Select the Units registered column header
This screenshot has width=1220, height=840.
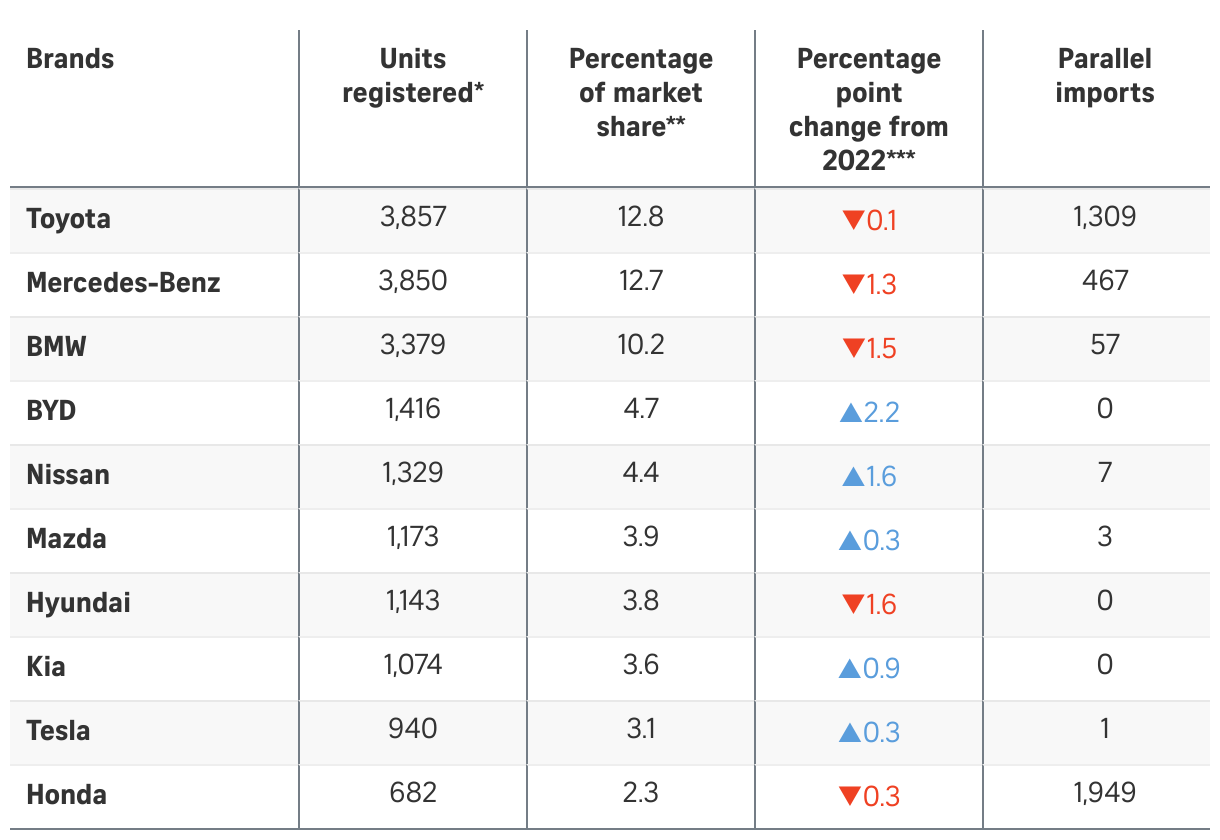pos(413,76)
